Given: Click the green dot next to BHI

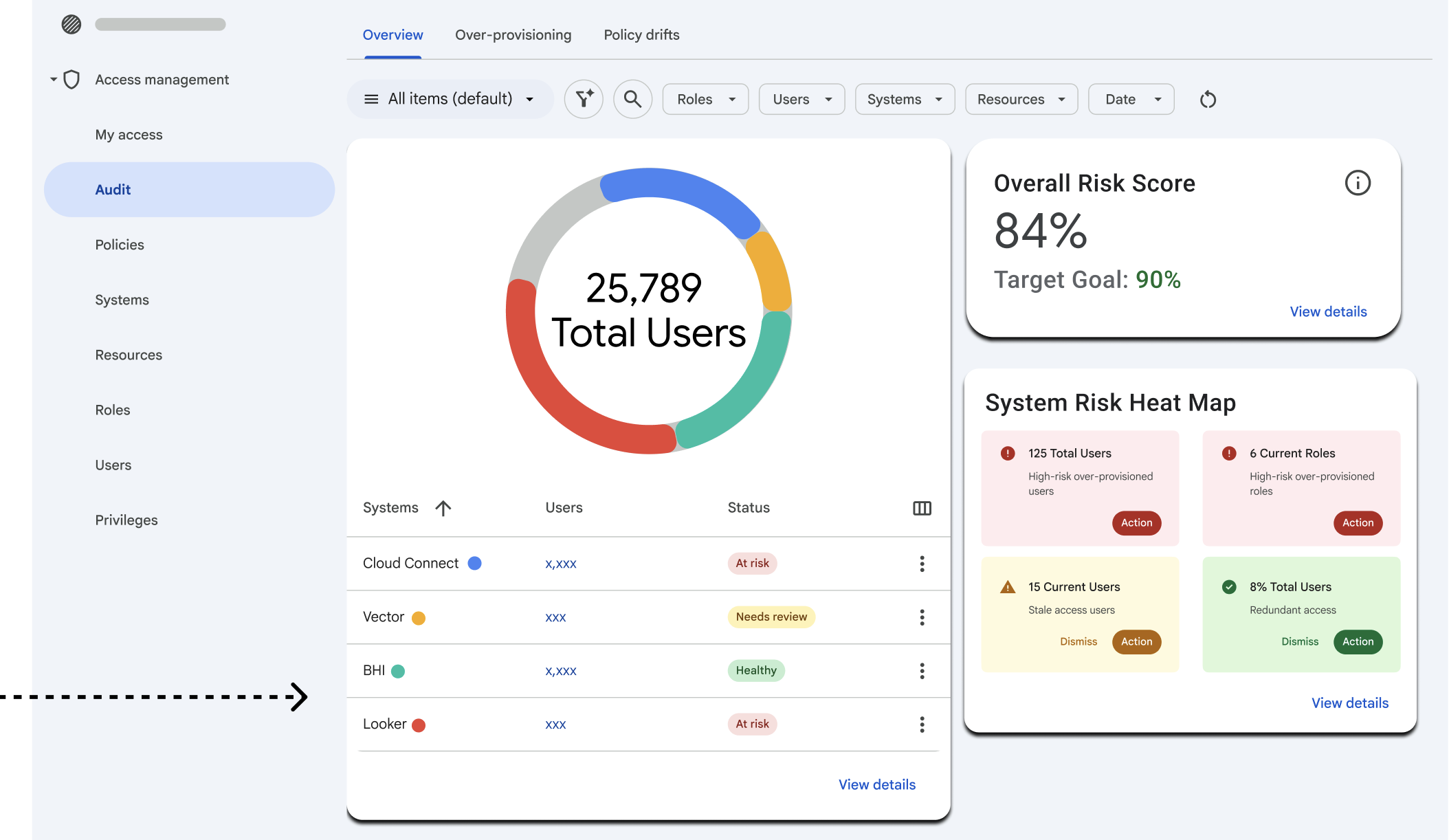Looking at the screenshot, I should tap(398, 672).
